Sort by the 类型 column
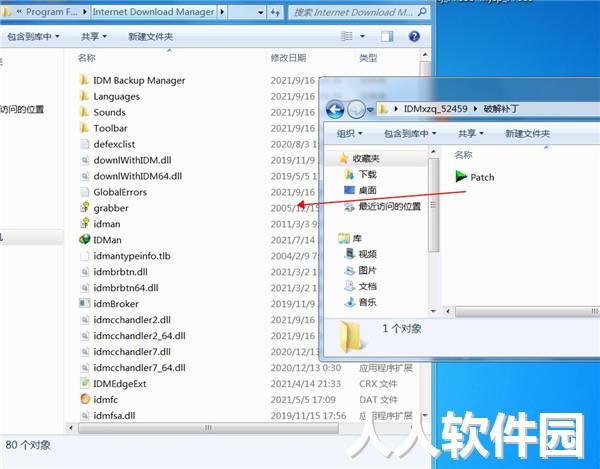 click(368, 58)
